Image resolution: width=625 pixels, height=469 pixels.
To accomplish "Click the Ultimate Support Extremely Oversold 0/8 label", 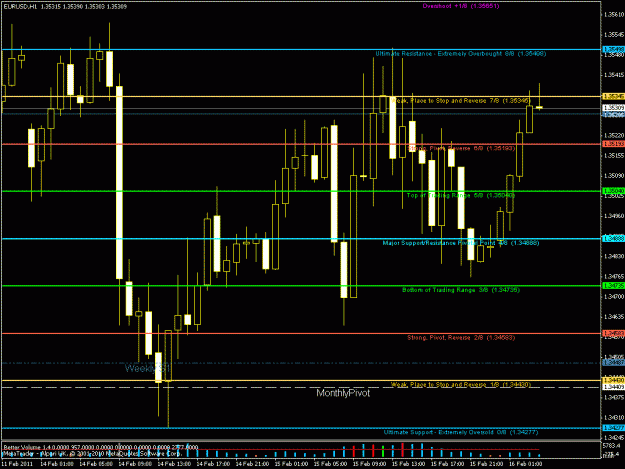I will tap(461, 432).
